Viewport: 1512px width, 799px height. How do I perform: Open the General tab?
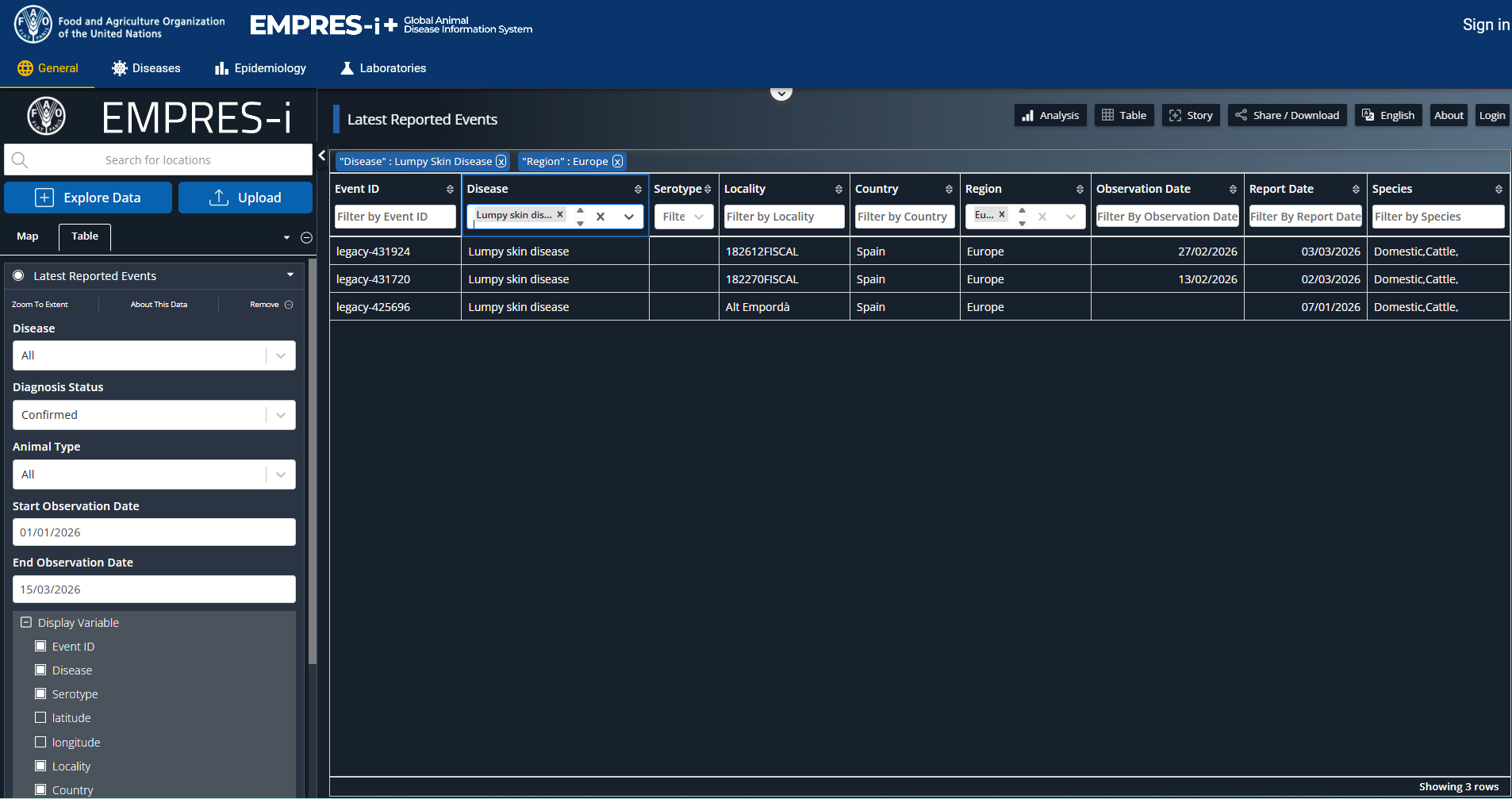pyautogui.click(x=48, y=68)
